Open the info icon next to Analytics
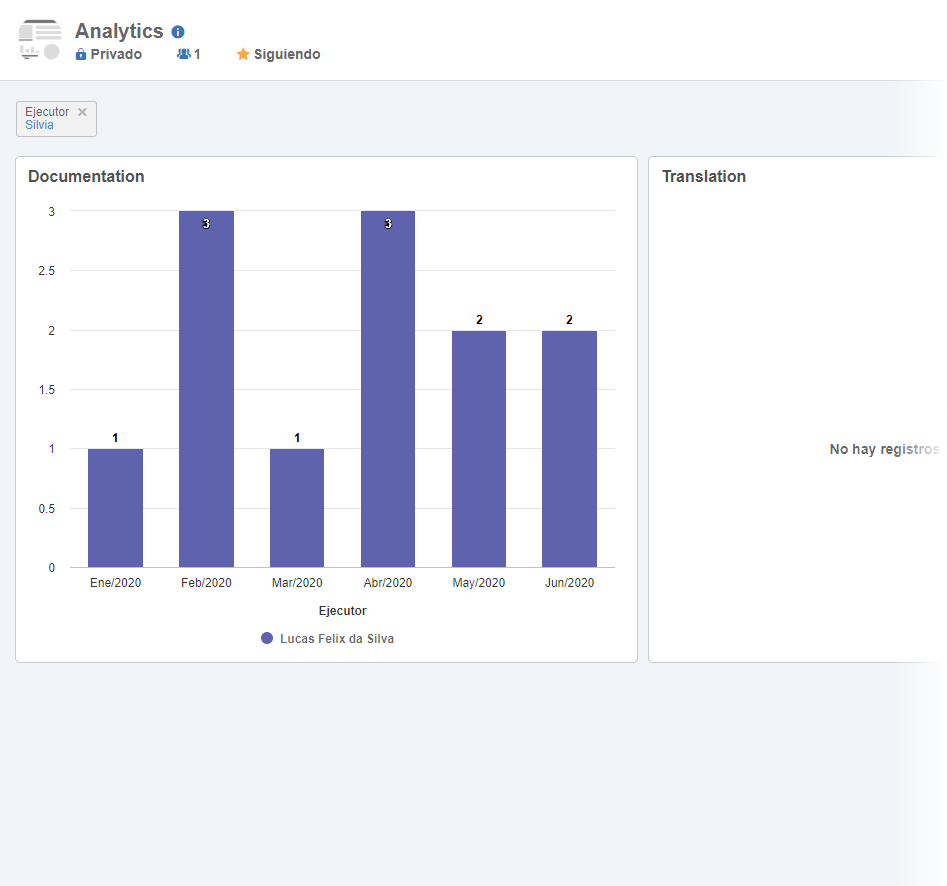The width and height of the screenshot is (947, 886). (x=178, y=31)
